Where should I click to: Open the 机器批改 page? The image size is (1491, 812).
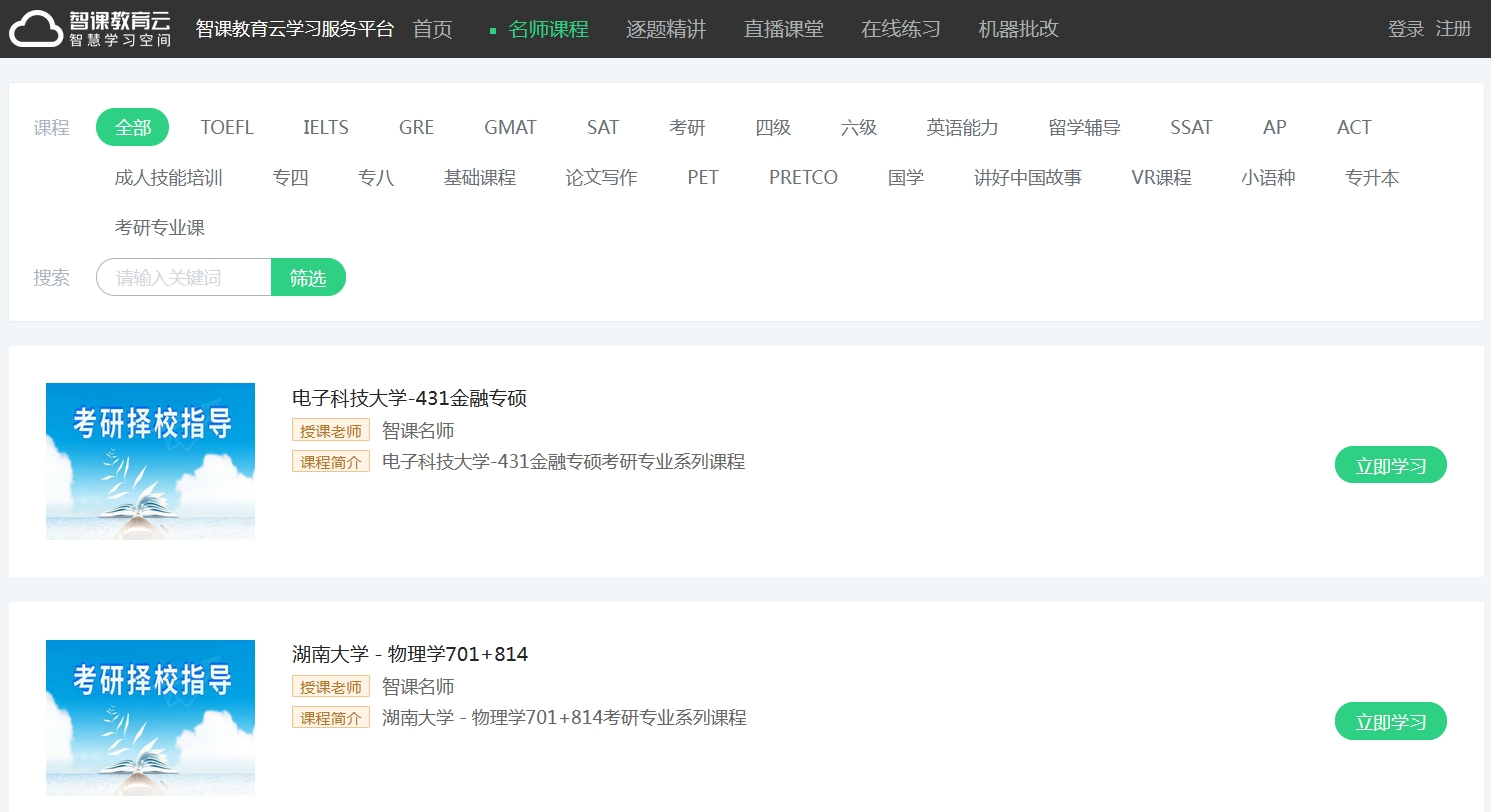[1018, 29]
